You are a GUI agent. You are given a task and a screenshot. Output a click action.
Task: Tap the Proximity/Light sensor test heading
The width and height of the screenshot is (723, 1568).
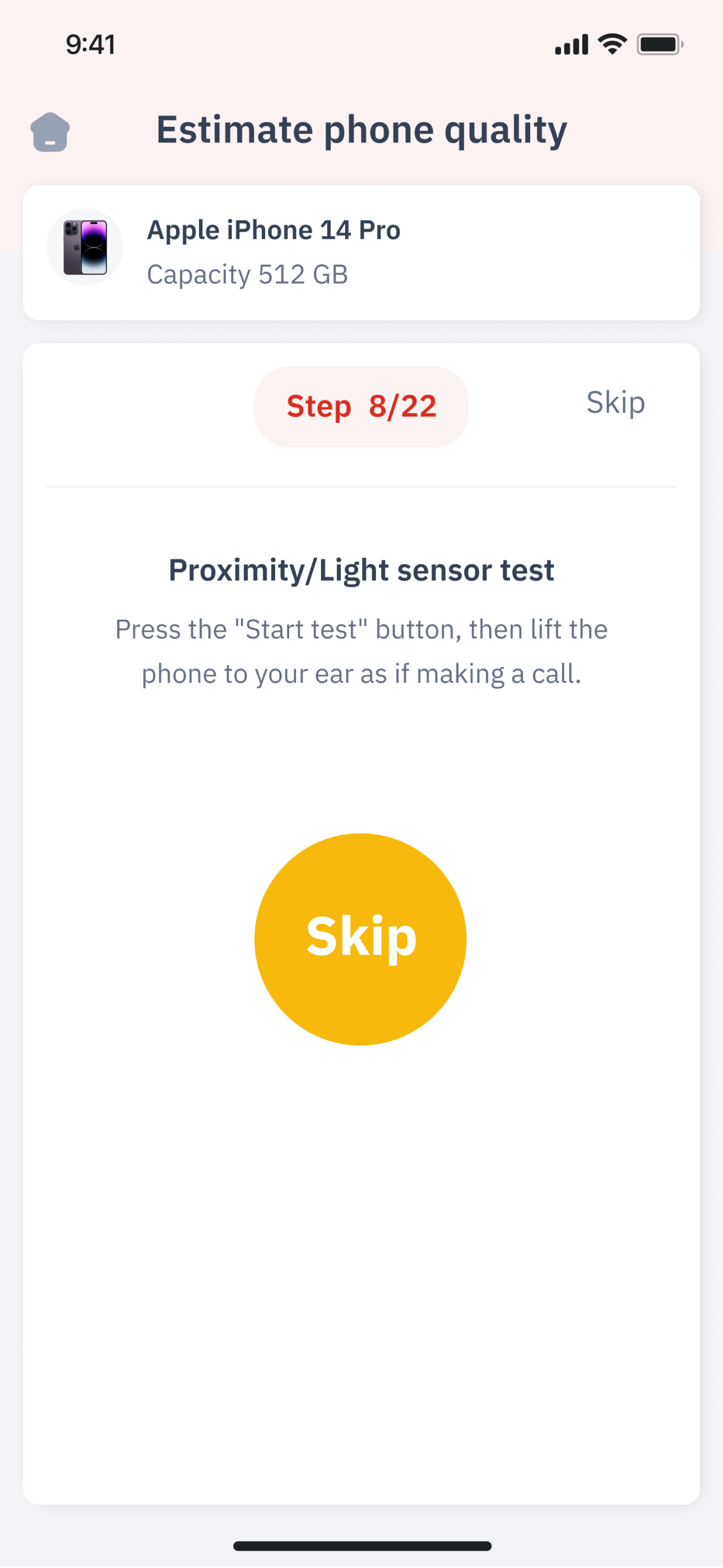coord(361,570)
